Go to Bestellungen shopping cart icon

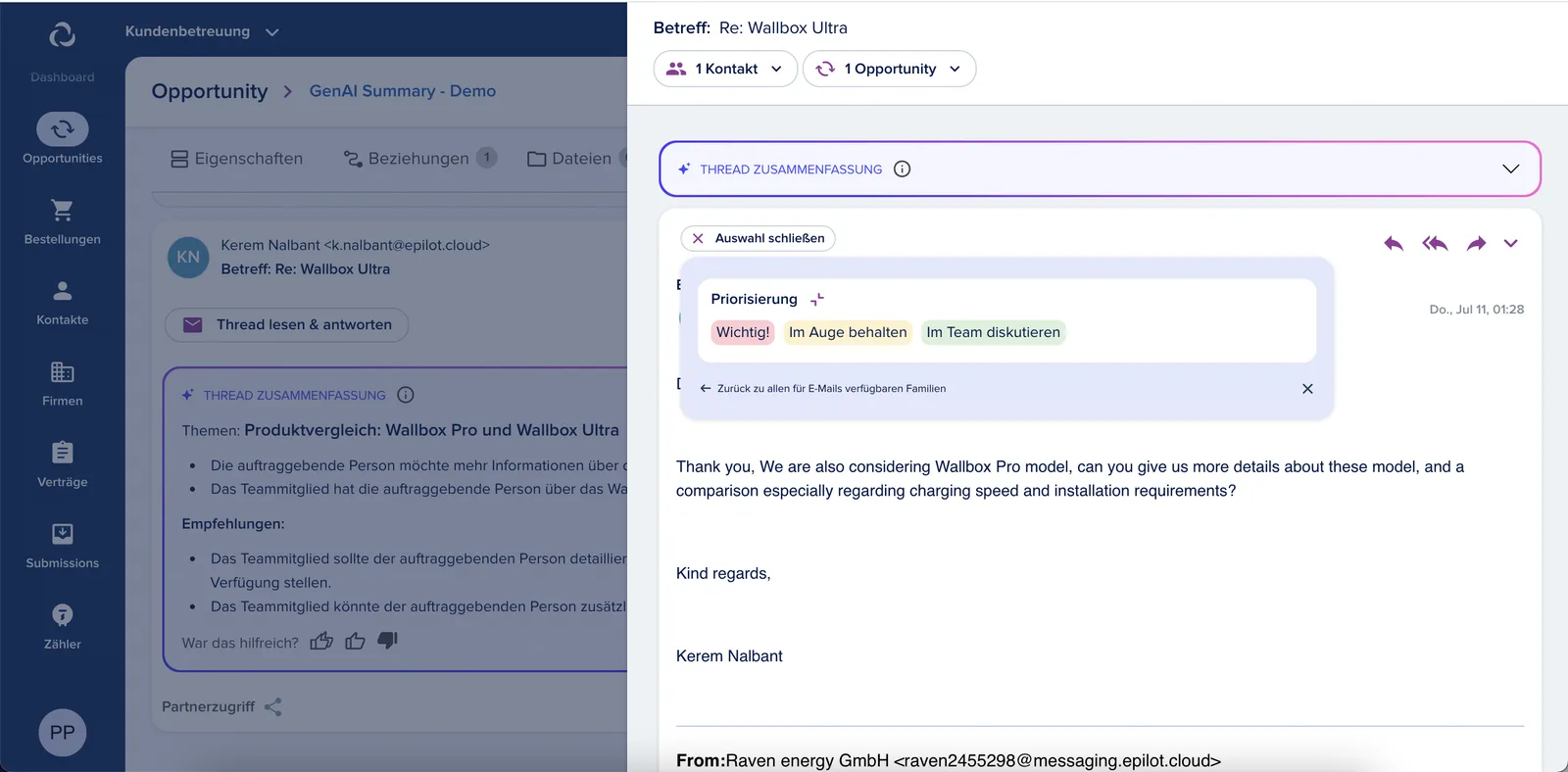(62, 210)
